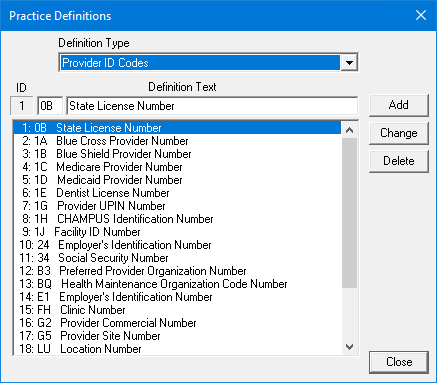Select 1E Dentist License Number row
Viewport: 437px width, 383px height.
pyautogui.click(x=177, y=193)
